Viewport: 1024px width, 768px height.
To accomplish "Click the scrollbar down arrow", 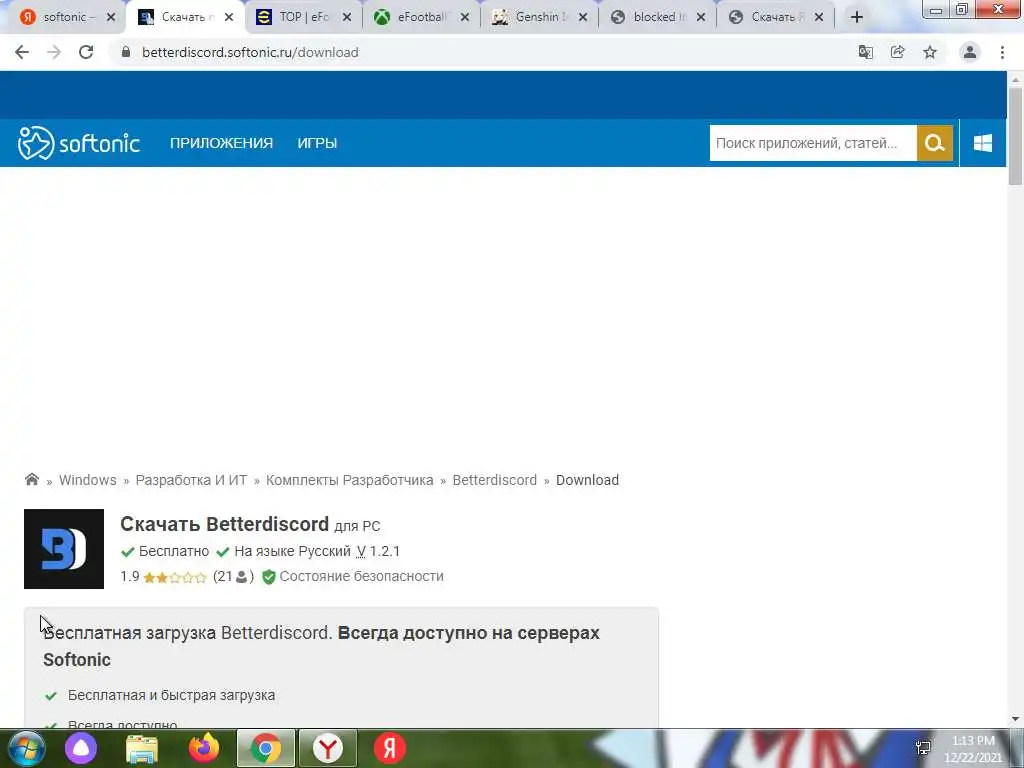I will click(1015, 719).
